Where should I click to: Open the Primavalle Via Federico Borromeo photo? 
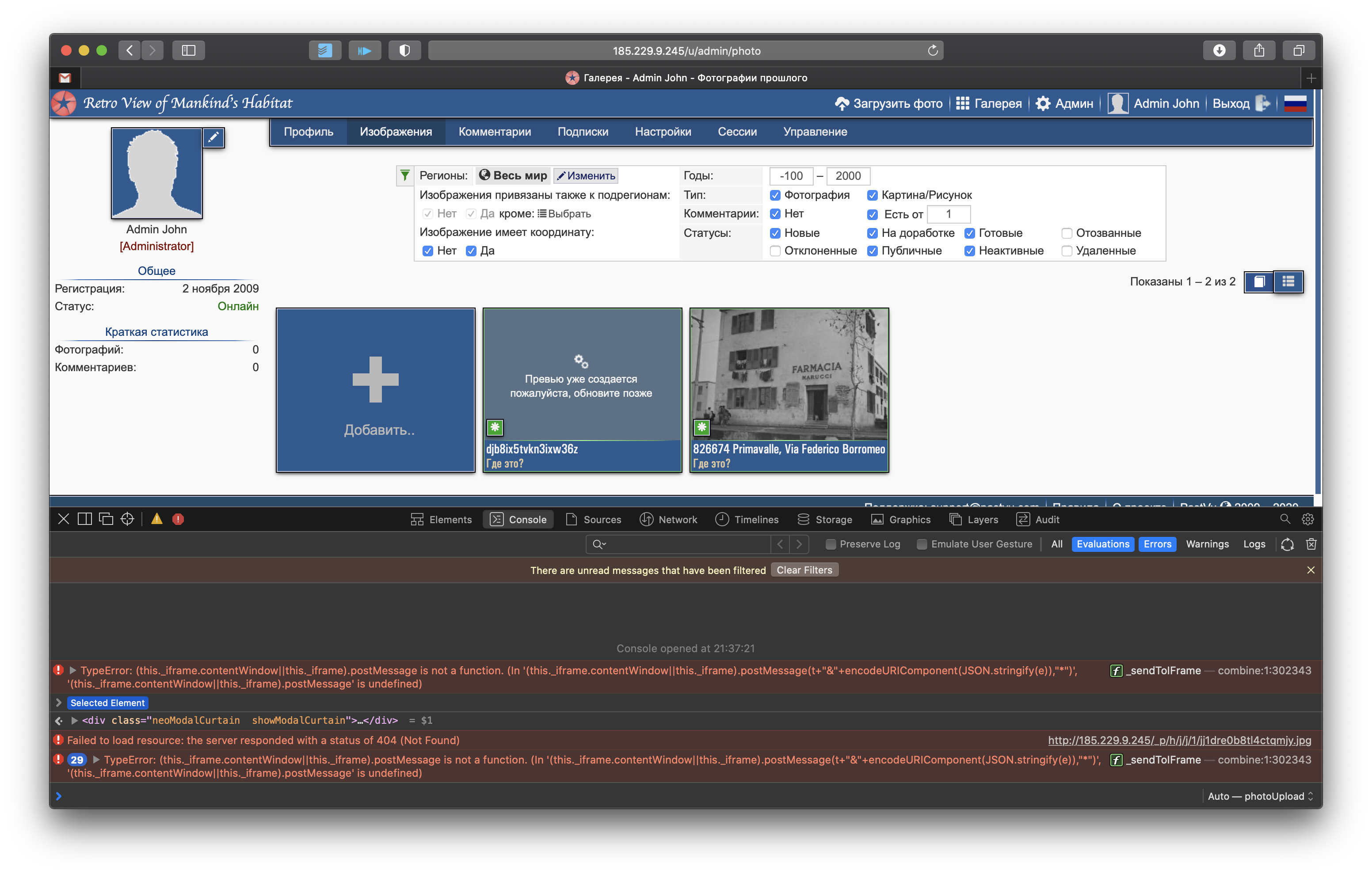789,373
